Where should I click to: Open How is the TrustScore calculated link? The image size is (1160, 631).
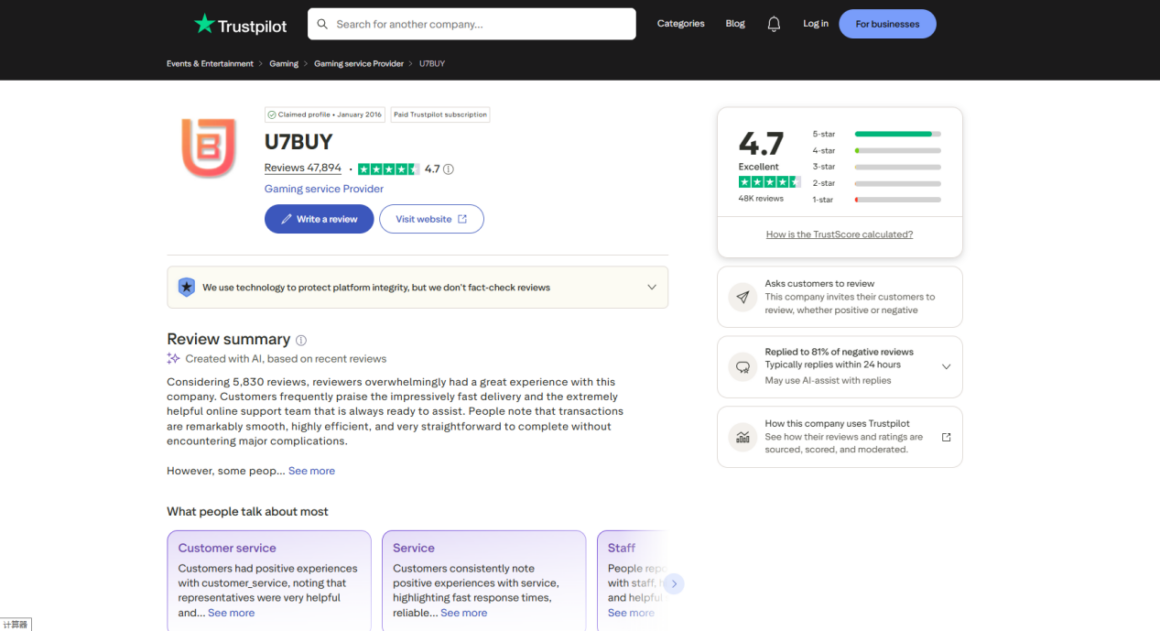839,234
